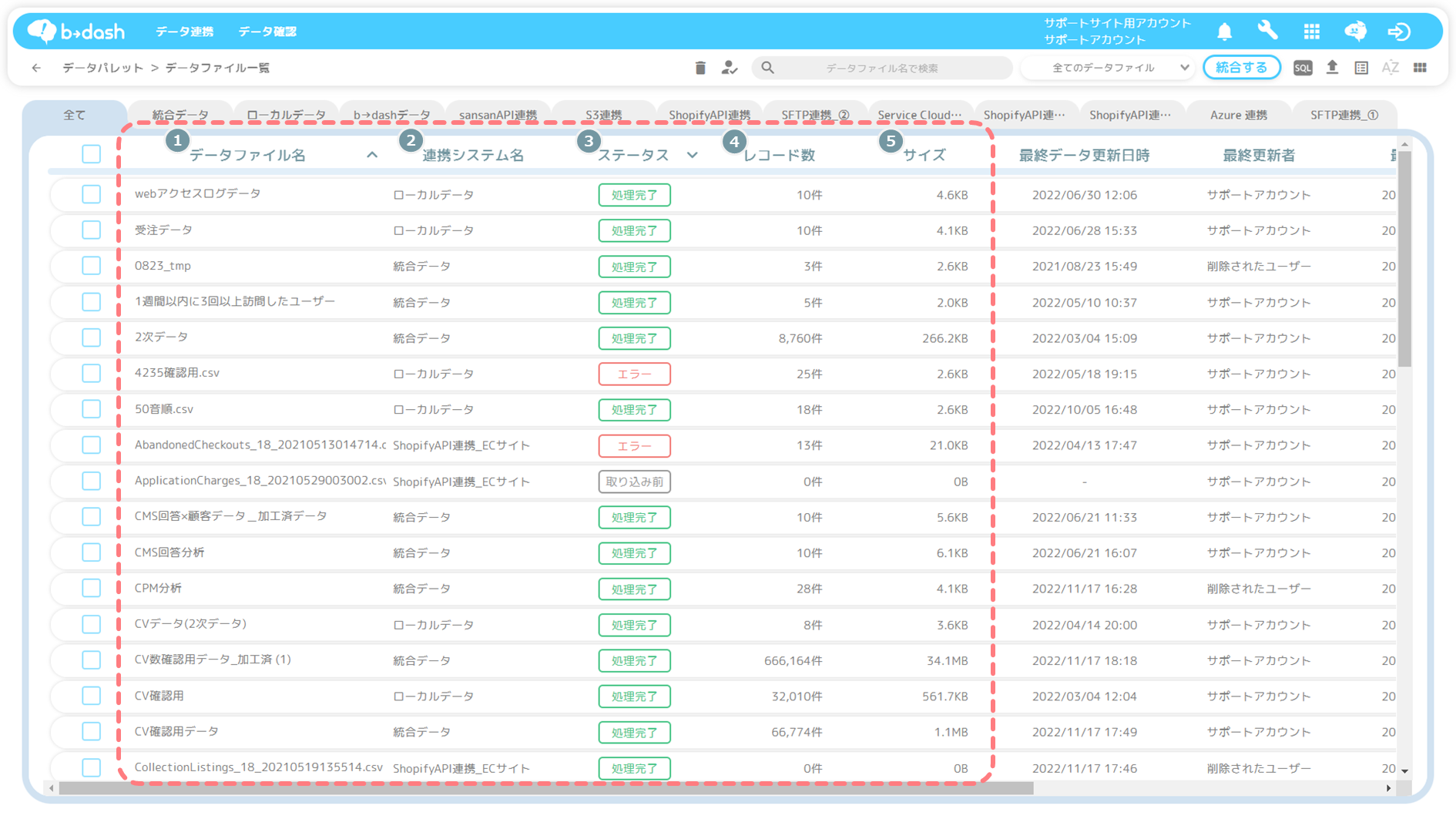The height and width of the screenshot is (819, 1456).
Task: Click the AZ sort icon
Action: pyautogui.click(x=1391, y=68)
